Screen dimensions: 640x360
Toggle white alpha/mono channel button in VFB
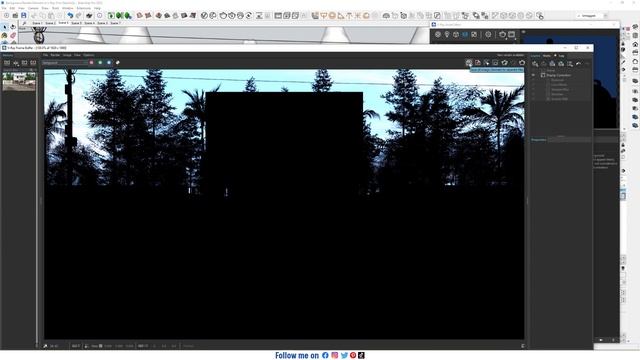coord(118,62)
